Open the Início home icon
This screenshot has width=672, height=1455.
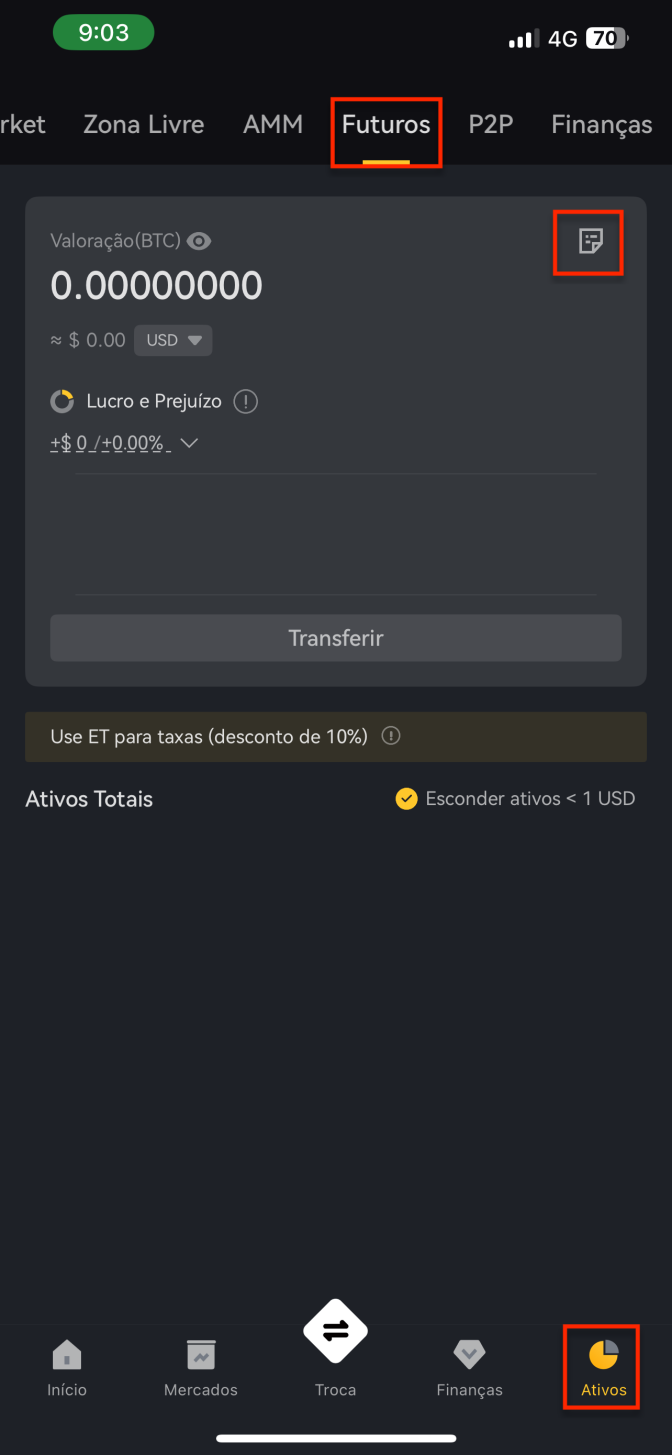67,1355
